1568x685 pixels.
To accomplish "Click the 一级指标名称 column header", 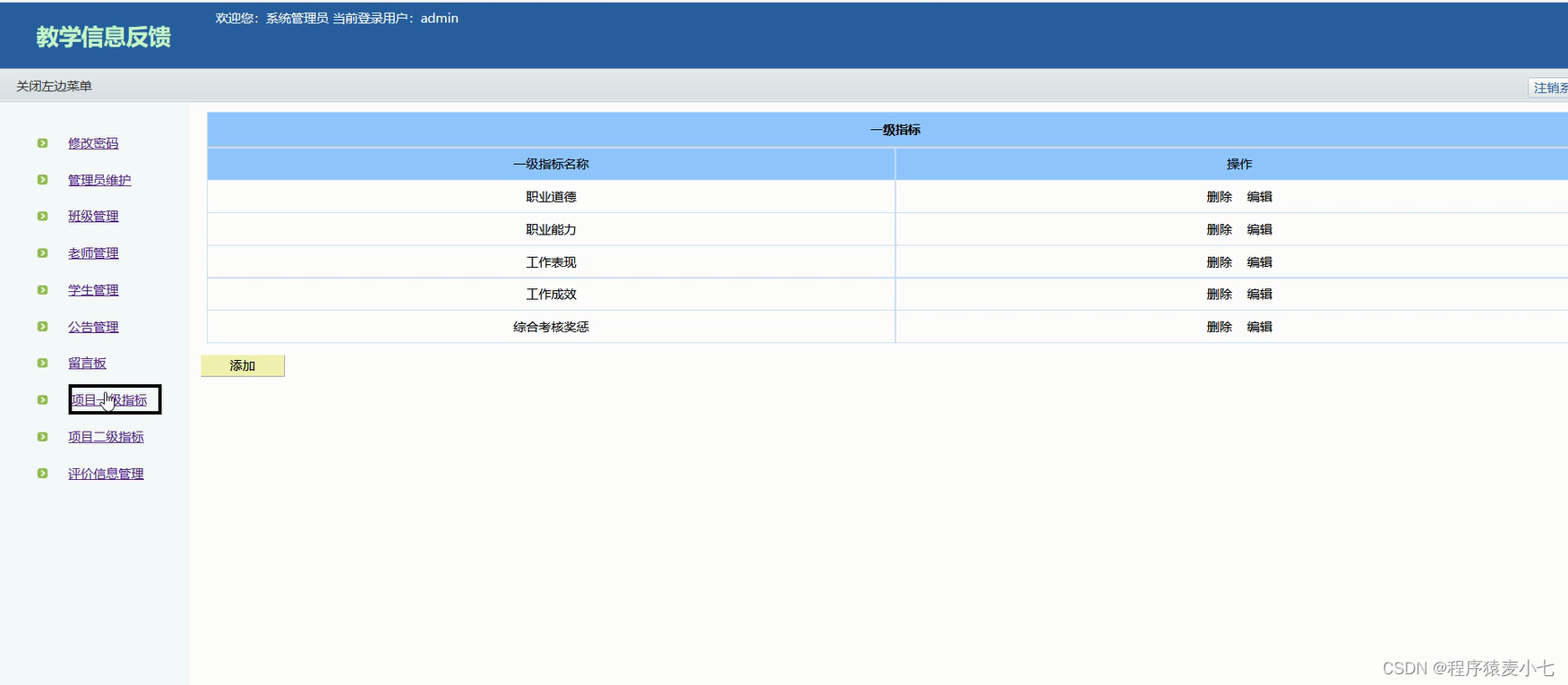I will [x=551, y=164].
